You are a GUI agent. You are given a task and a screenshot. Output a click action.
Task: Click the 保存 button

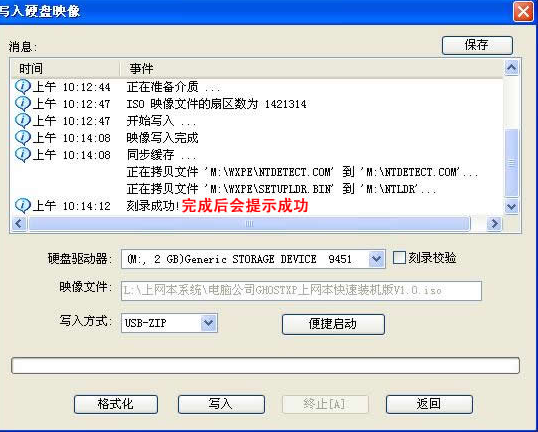[477, 45]
